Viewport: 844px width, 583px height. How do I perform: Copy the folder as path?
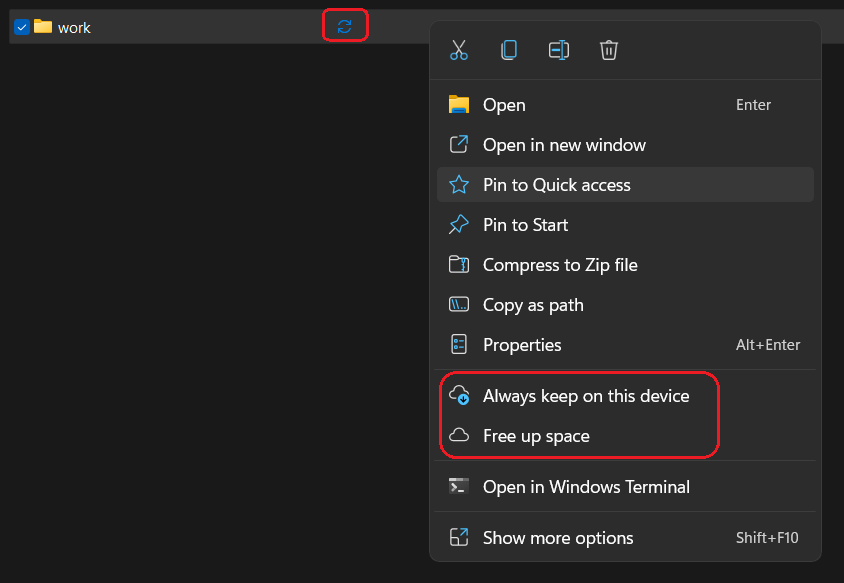pyautogui.click(x=533, y=304)
